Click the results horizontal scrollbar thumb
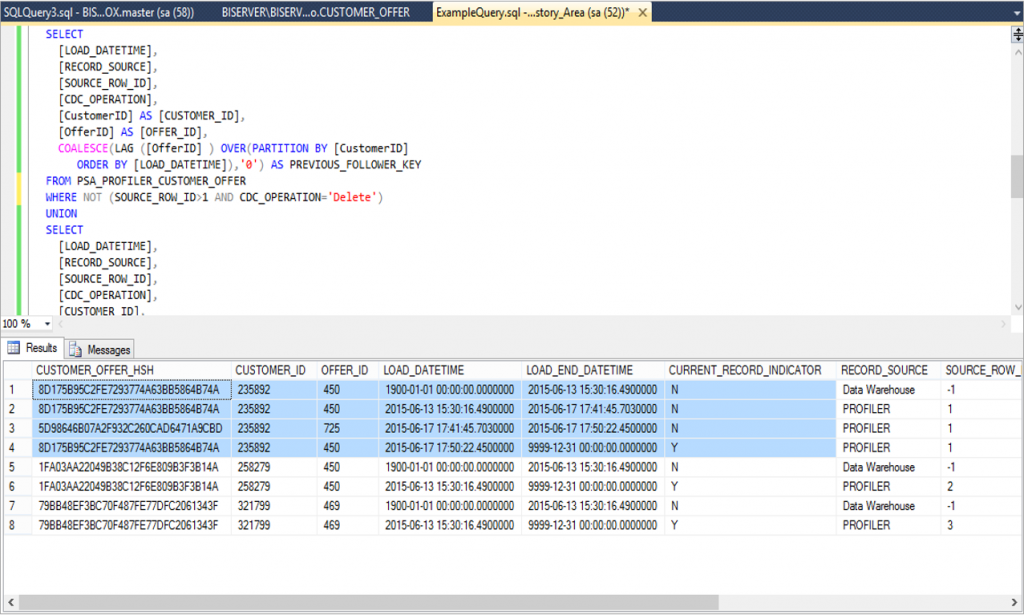 coord(368,602)
